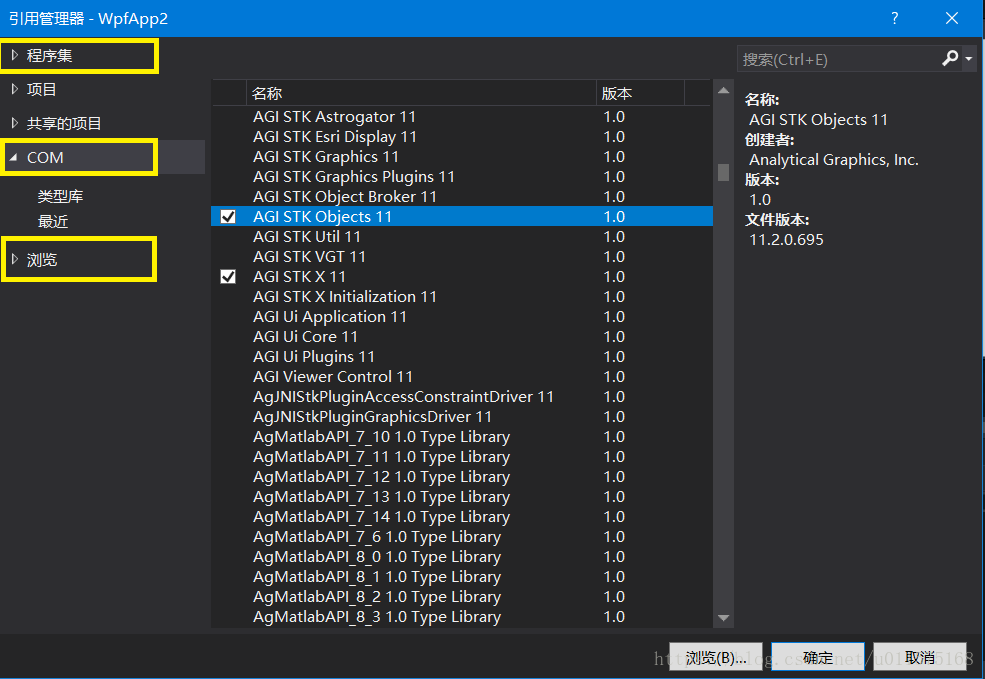The height and width of the screenshot is (679, 985).
Task: Select 类型库 under COM
Action: 60,197
